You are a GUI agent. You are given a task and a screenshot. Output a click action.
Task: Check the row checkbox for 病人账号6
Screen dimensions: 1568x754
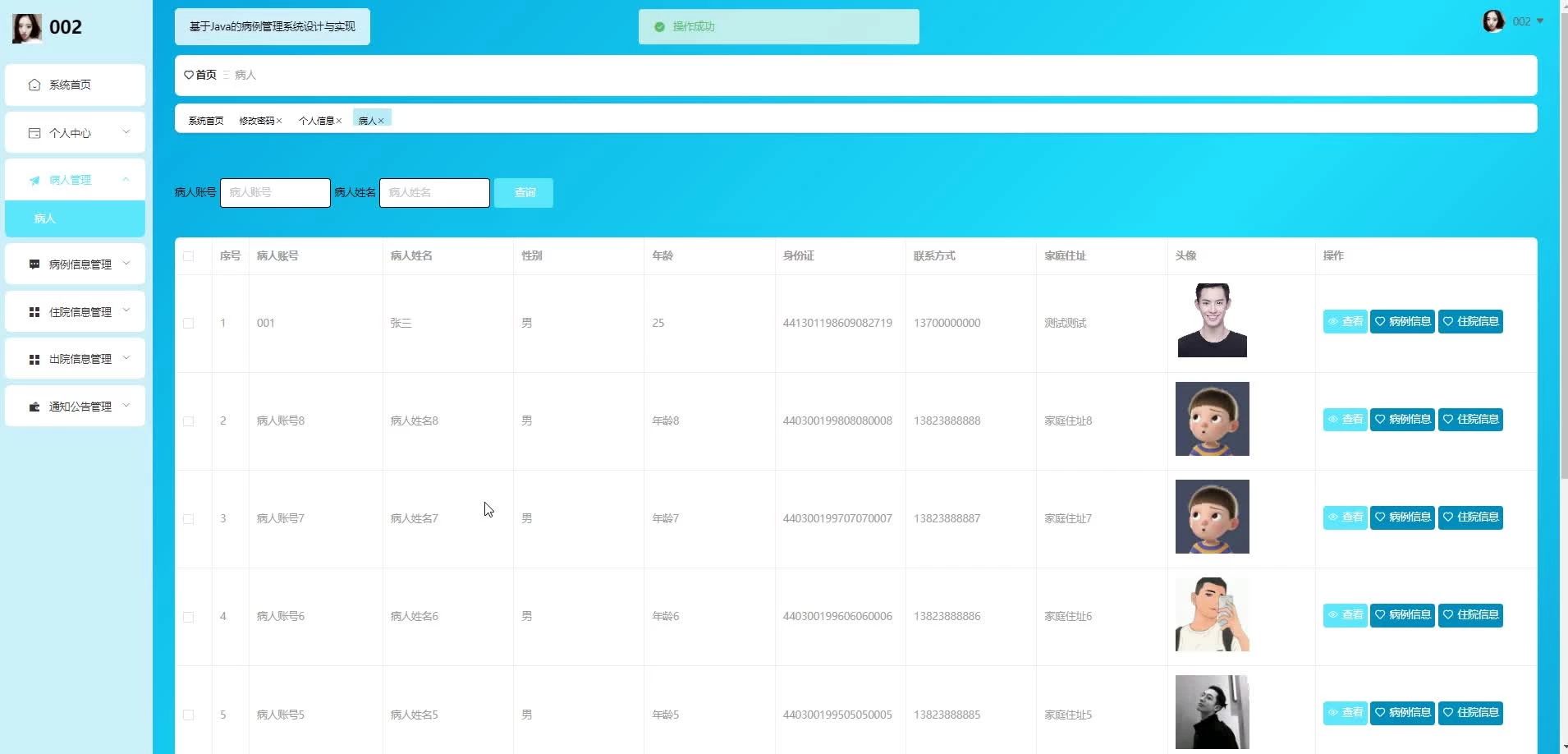point(189,617)
